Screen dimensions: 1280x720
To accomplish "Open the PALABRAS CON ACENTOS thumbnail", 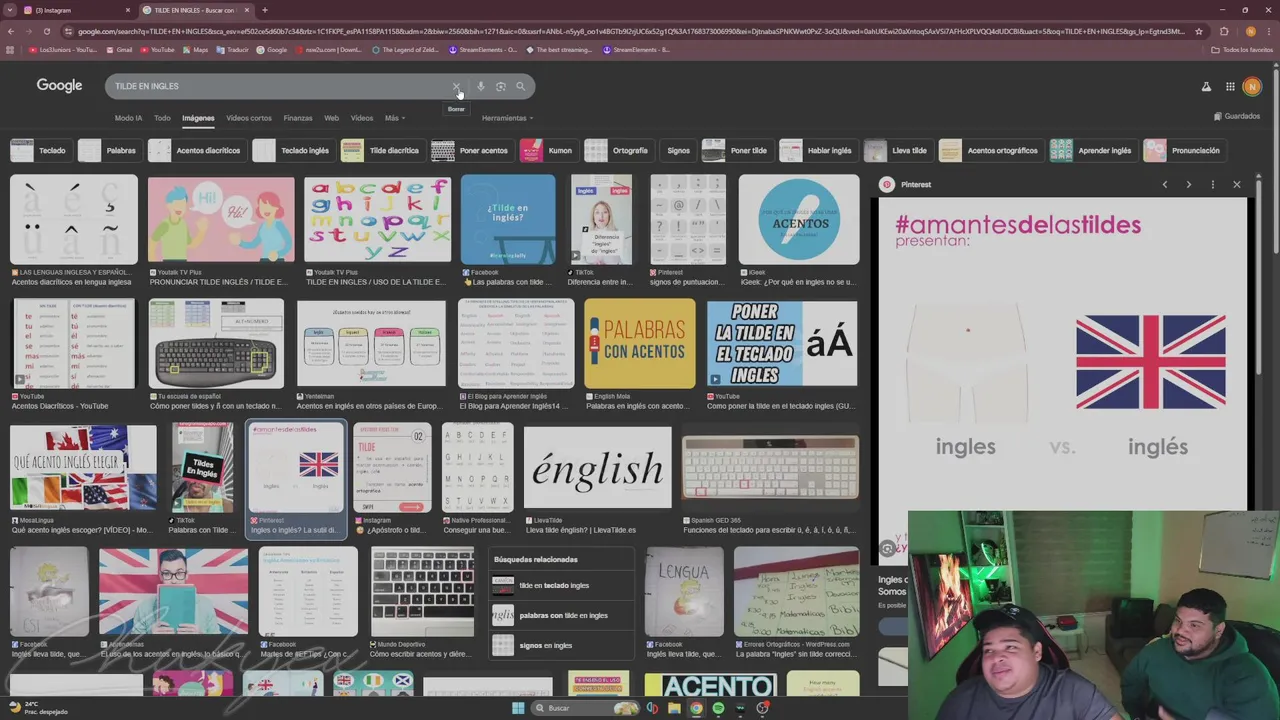I will [x=640, y=344].
